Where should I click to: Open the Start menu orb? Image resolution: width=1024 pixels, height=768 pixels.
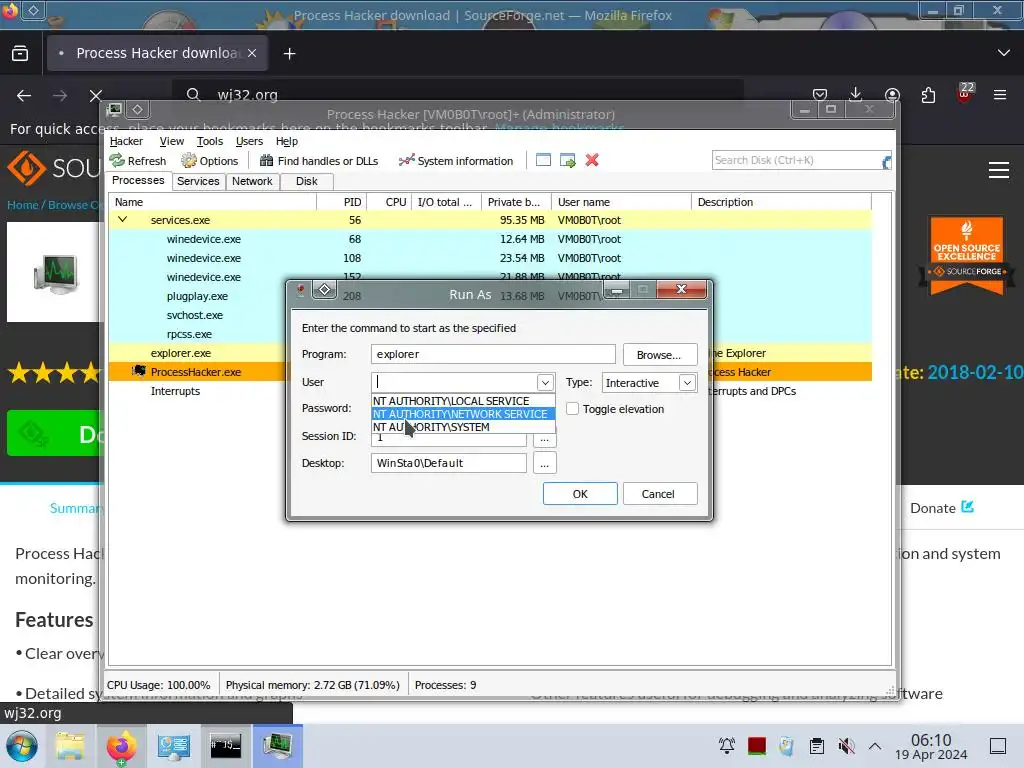click(22, 746)
